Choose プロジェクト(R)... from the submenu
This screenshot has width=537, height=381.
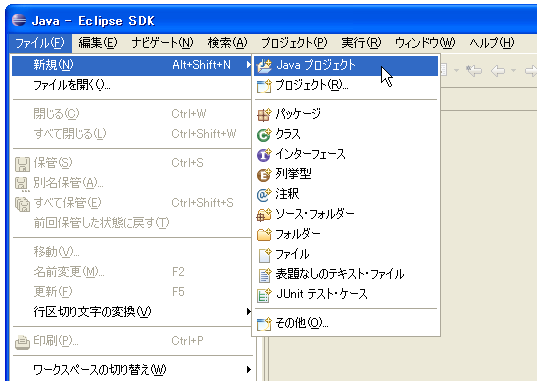pos(346,85)
